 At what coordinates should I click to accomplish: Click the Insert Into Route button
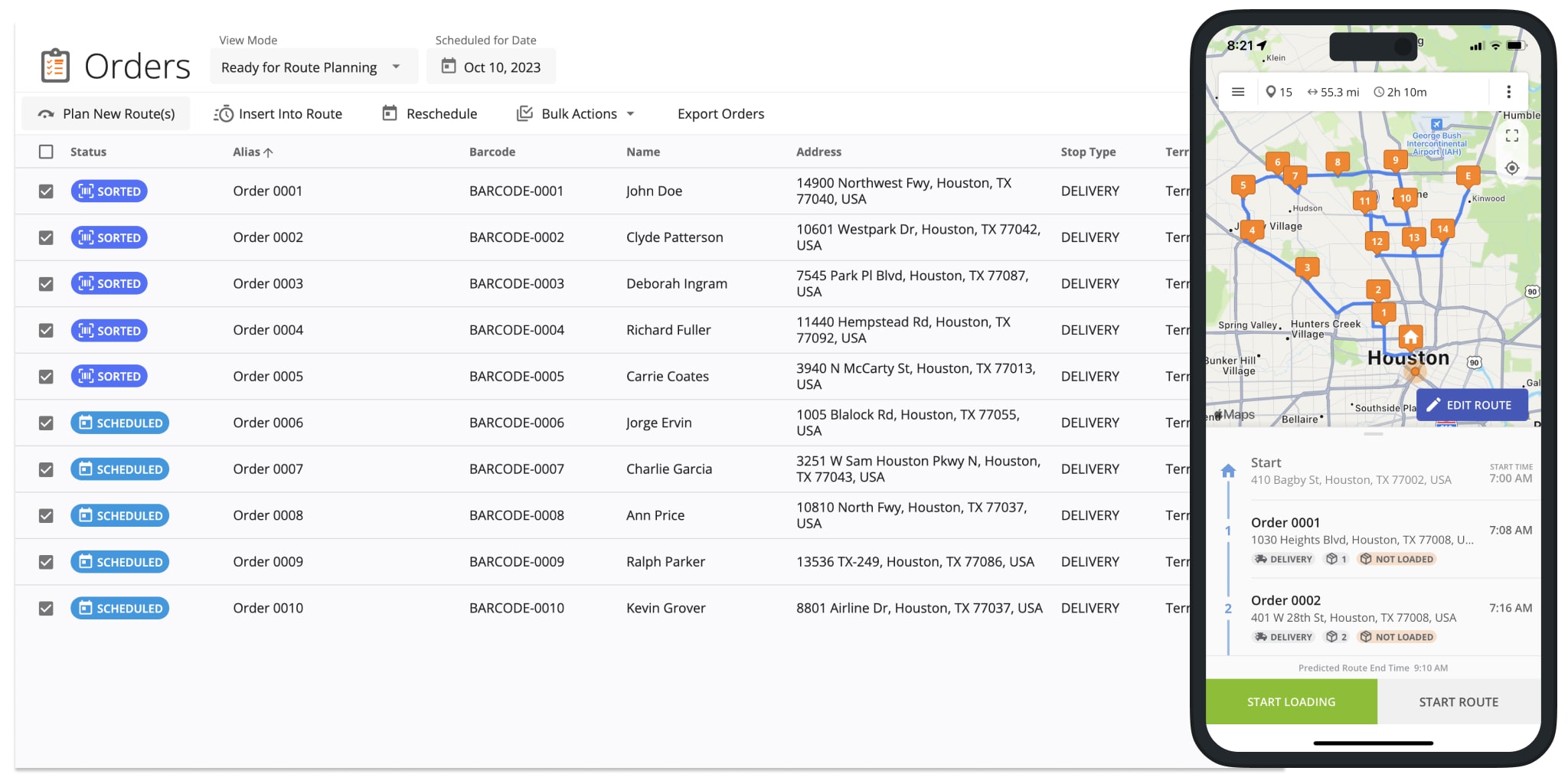coord(278,113)
